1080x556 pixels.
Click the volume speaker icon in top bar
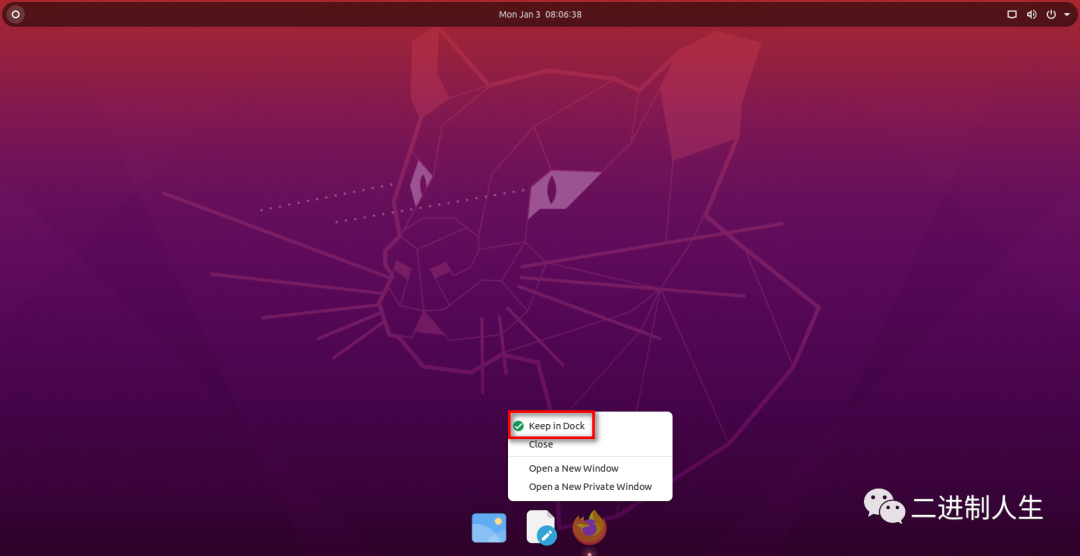pyautogui.click(x=1031, y=14)
